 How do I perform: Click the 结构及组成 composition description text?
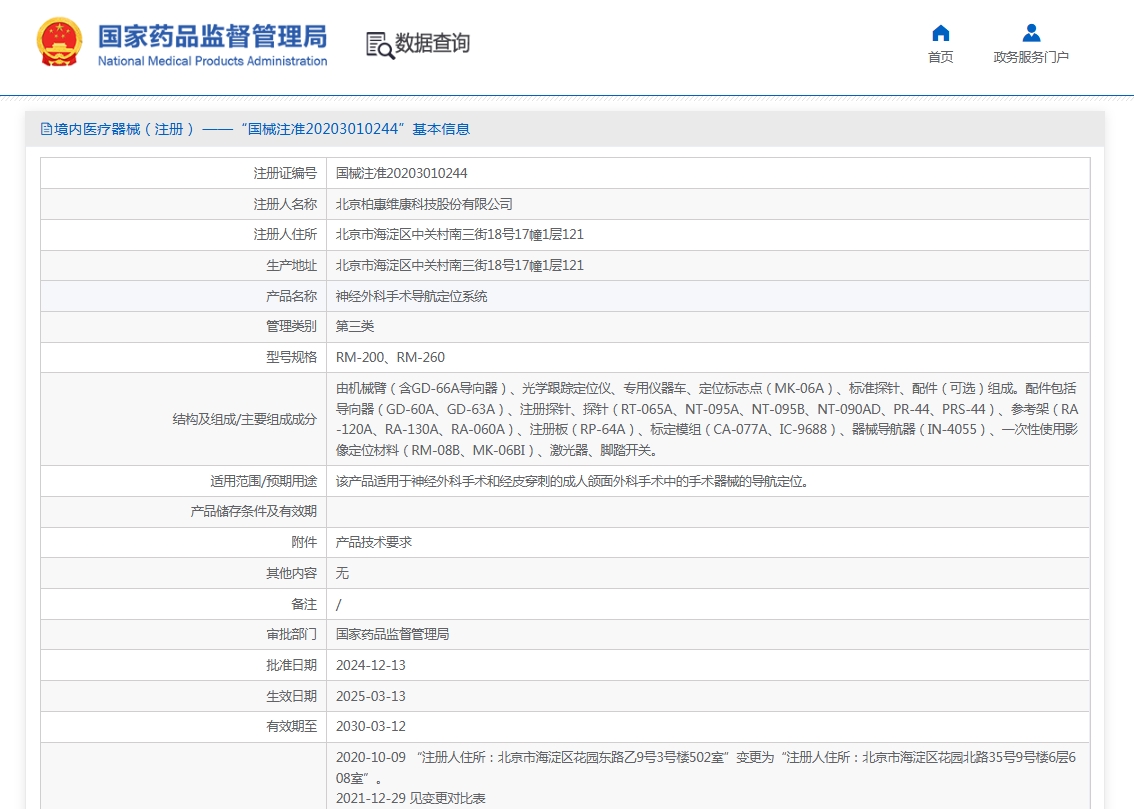click(x=707, y=419)
